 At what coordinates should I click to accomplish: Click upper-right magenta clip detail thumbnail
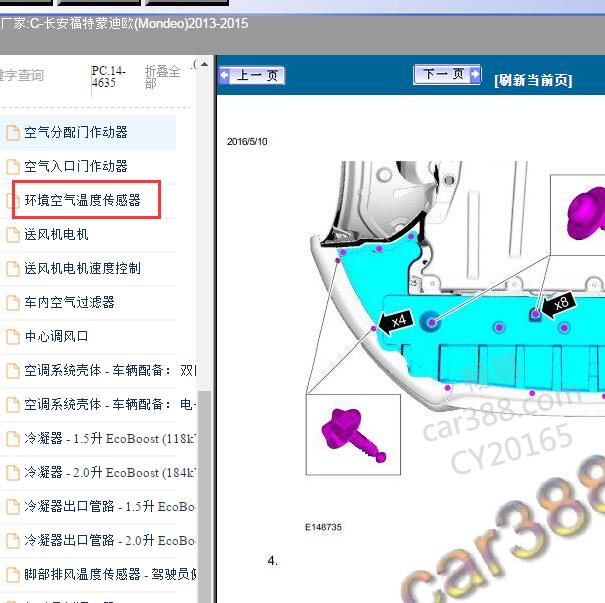[578, 215]
